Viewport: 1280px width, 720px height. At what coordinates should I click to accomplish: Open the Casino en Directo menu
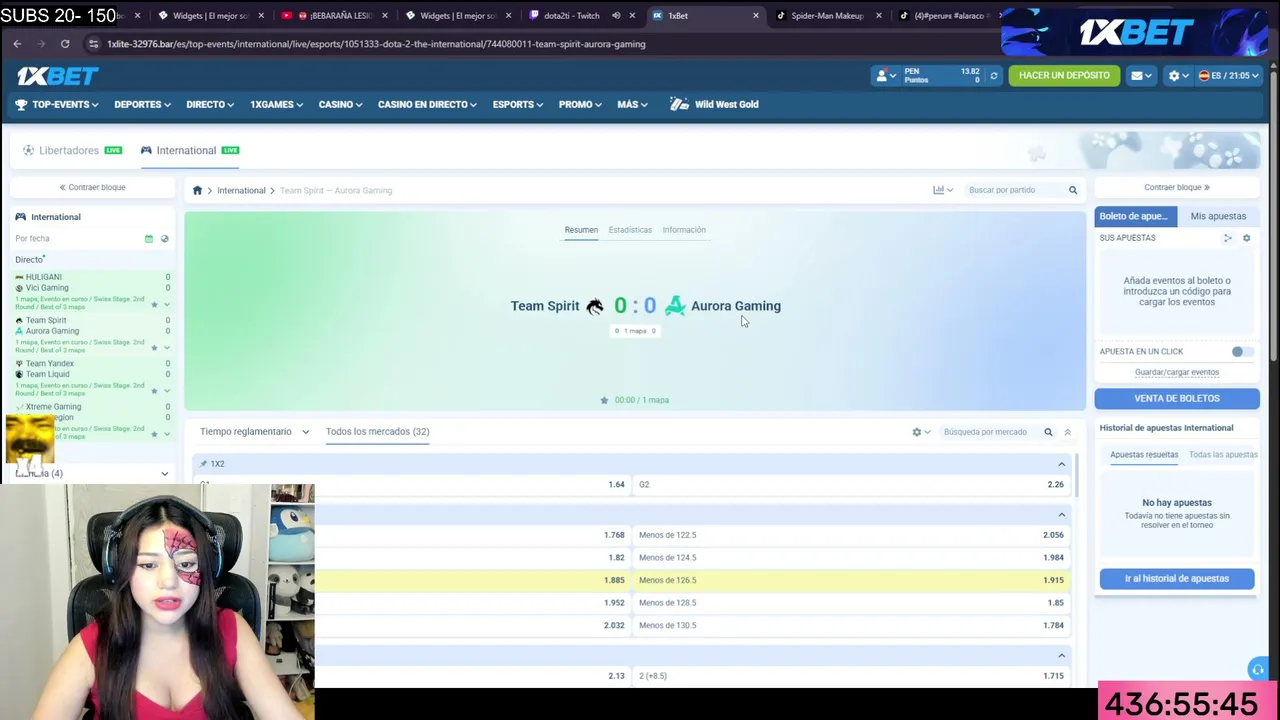click(427, 104)
